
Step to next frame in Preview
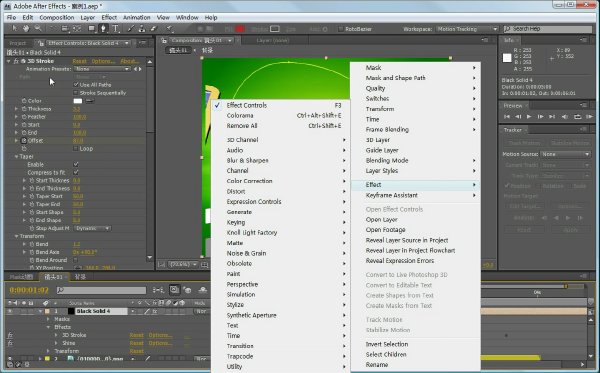[x=540, y=116]
